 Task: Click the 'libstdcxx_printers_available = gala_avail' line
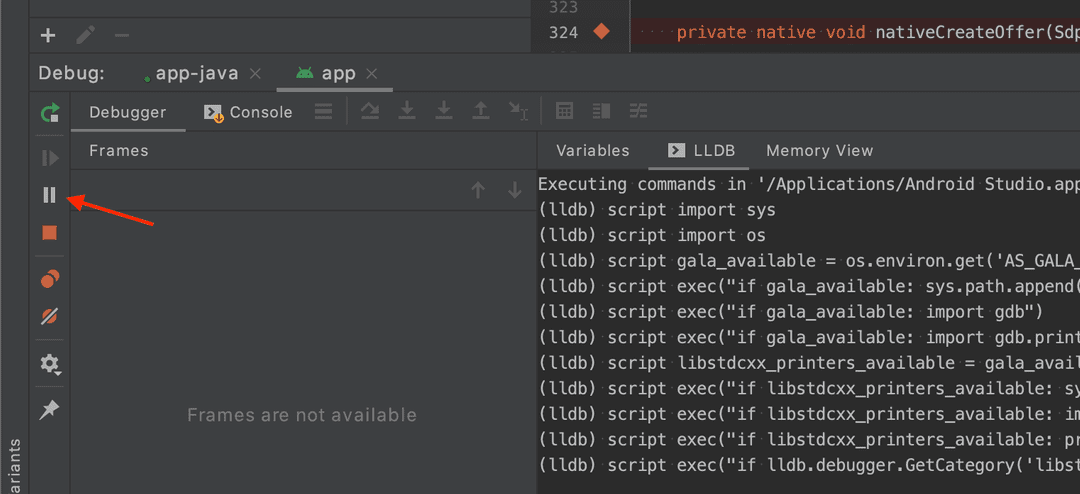[x=809, y=362]
